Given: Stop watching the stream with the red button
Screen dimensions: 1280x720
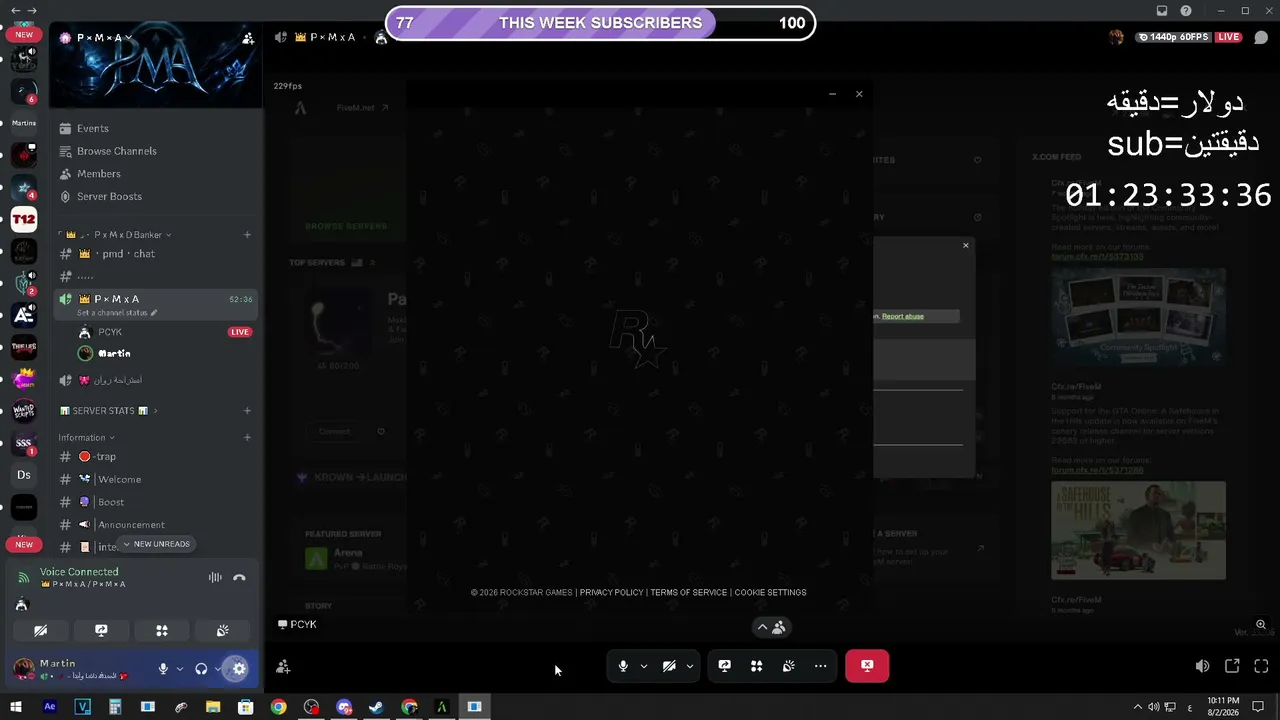Looking at the screenshot, I should [x=867, y=666].
